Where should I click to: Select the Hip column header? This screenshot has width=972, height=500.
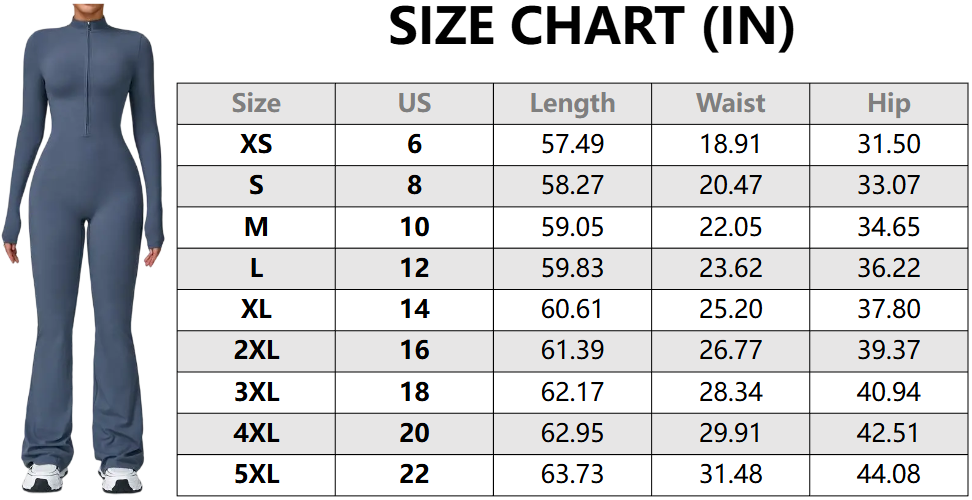[888, 103]
